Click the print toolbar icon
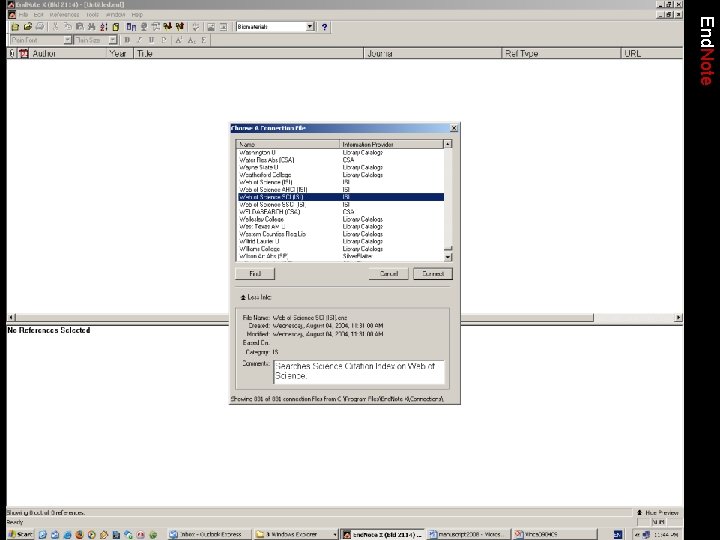 tap(40, 27)
